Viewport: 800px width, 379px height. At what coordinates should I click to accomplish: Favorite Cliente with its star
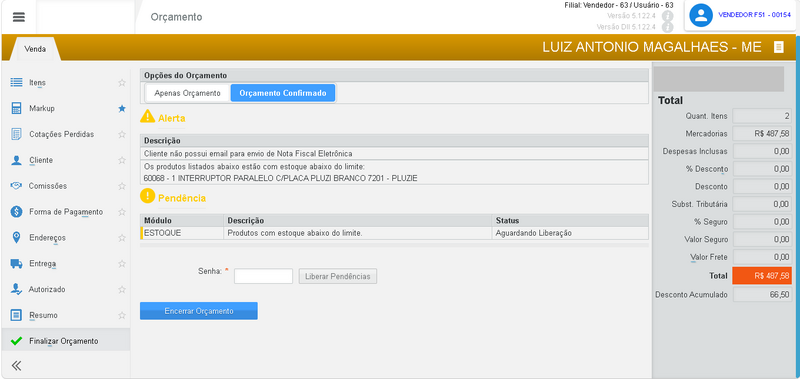[122, 160]
